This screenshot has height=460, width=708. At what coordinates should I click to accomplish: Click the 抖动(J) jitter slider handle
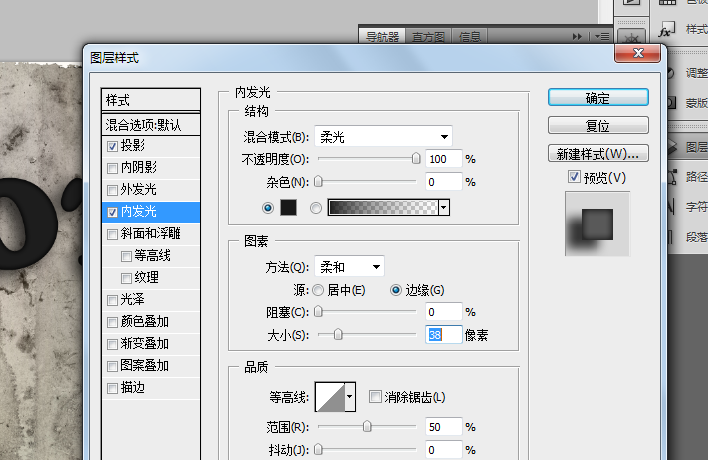[318, 450]
